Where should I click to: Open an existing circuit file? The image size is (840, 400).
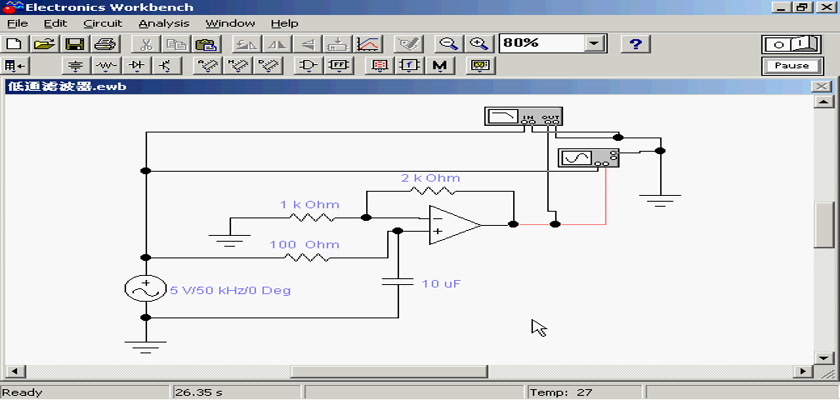(45, 44)
